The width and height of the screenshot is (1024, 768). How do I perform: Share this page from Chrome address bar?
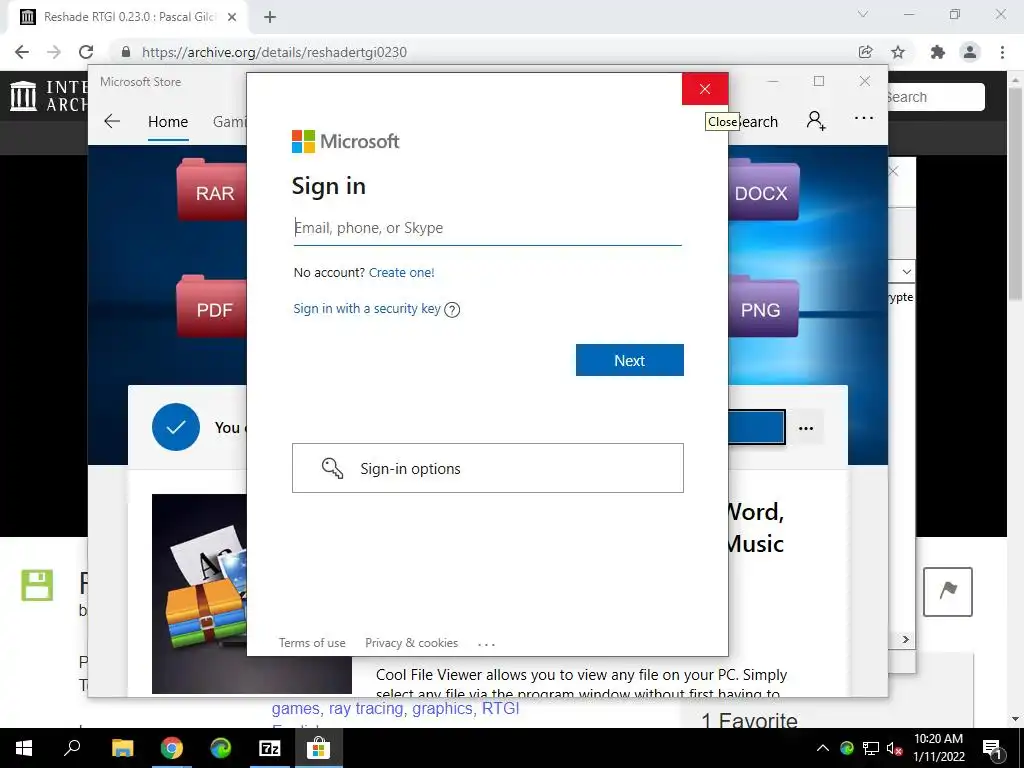(866, 52)
